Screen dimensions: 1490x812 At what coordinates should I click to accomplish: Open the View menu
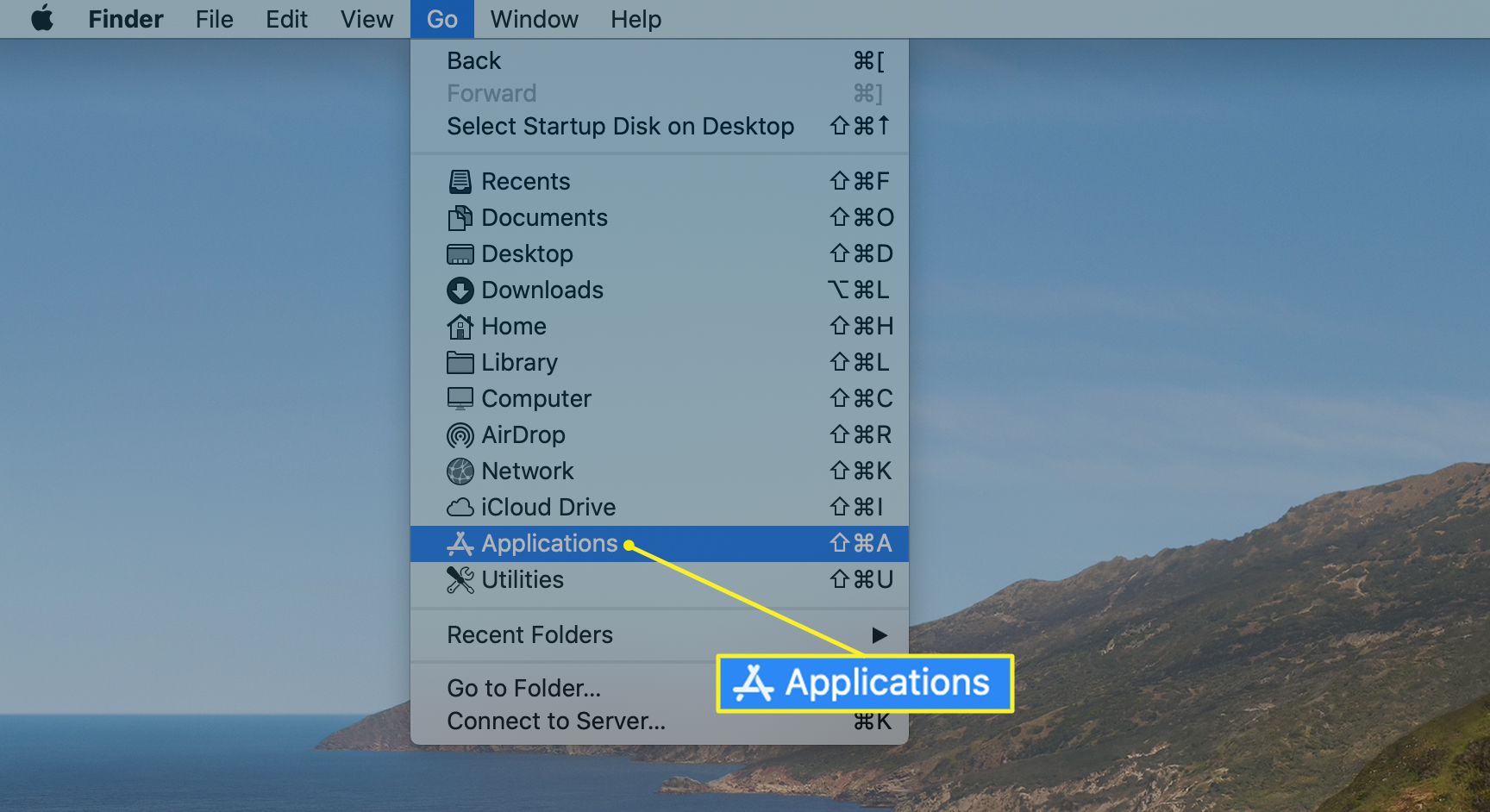point(366,19)
